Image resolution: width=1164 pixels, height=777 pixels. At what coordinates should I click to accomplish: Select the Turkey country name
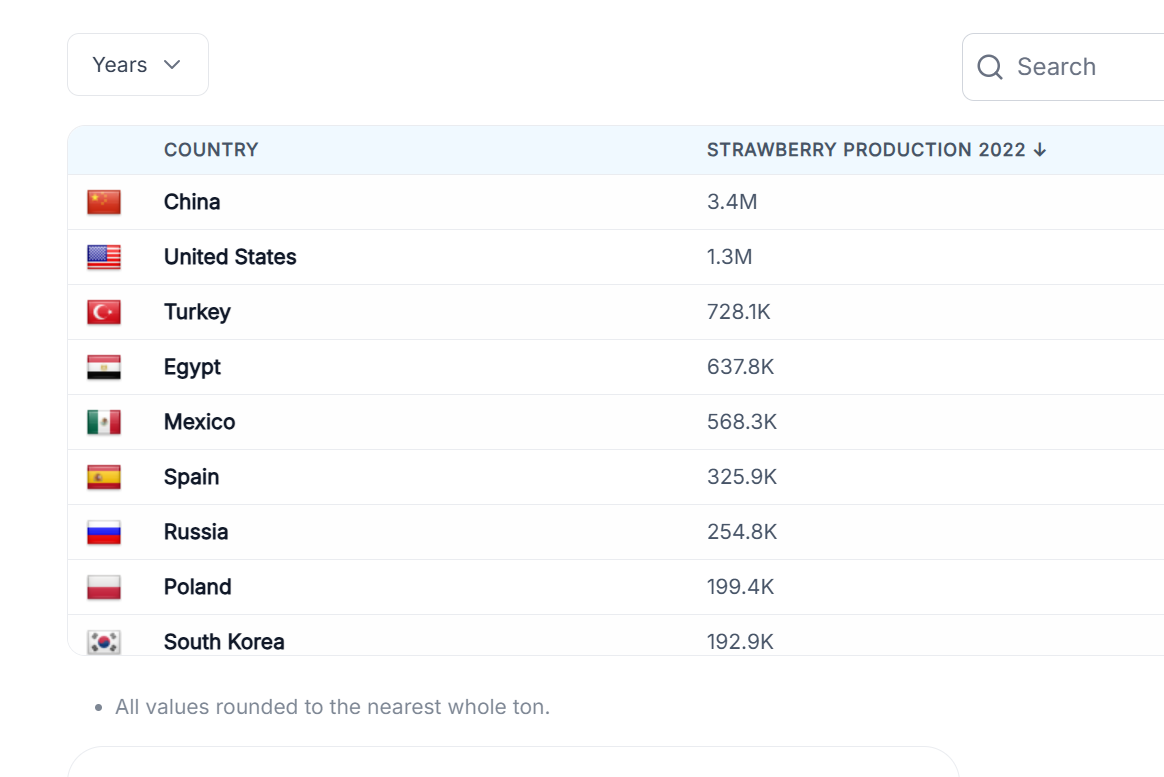pos(197,312)
